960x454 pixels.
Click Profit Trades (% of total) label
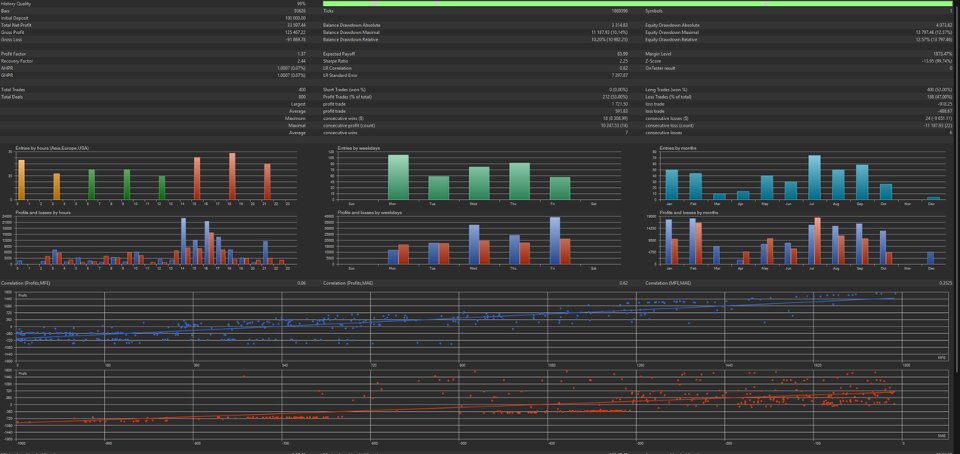click(x=347, y=97)
